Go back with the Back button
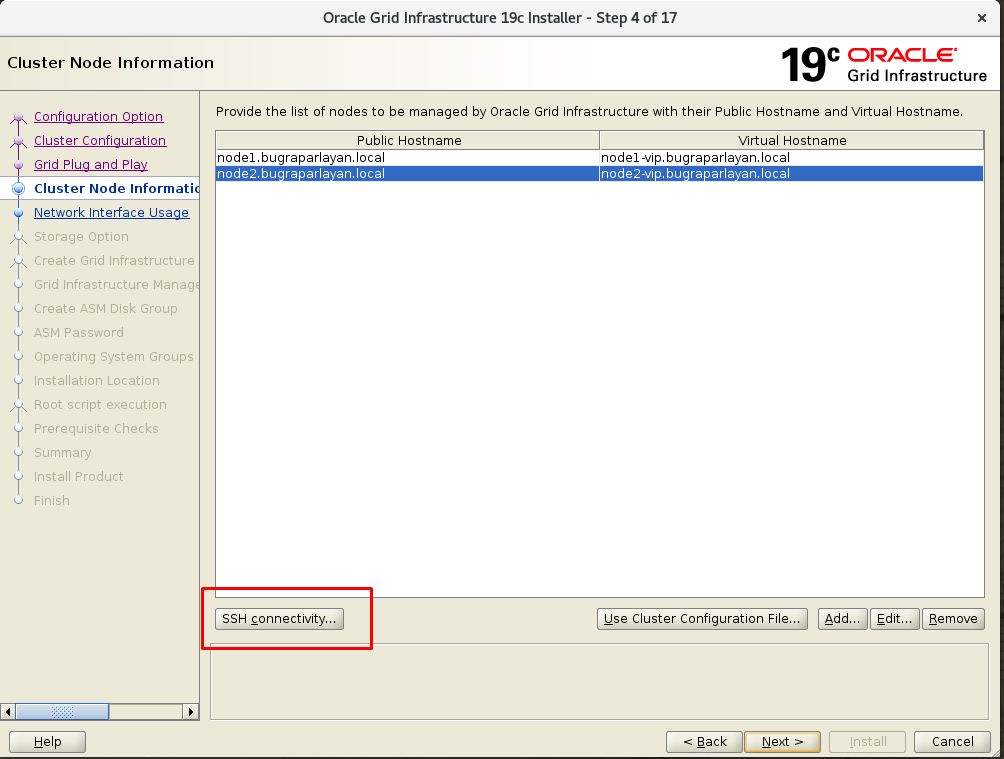This screenshot has height=759, width=1004. point(704,742)
